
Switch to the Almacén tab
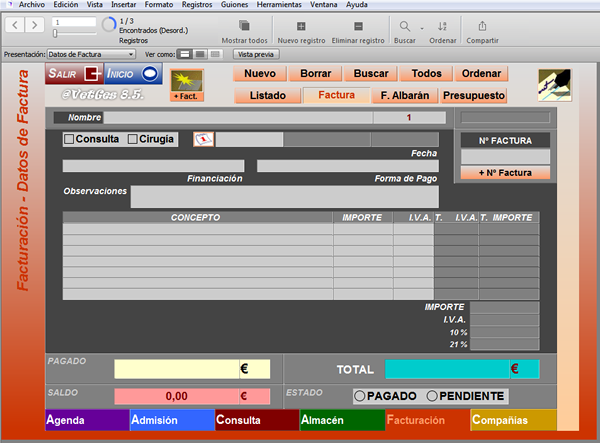[x=342, y=420]
